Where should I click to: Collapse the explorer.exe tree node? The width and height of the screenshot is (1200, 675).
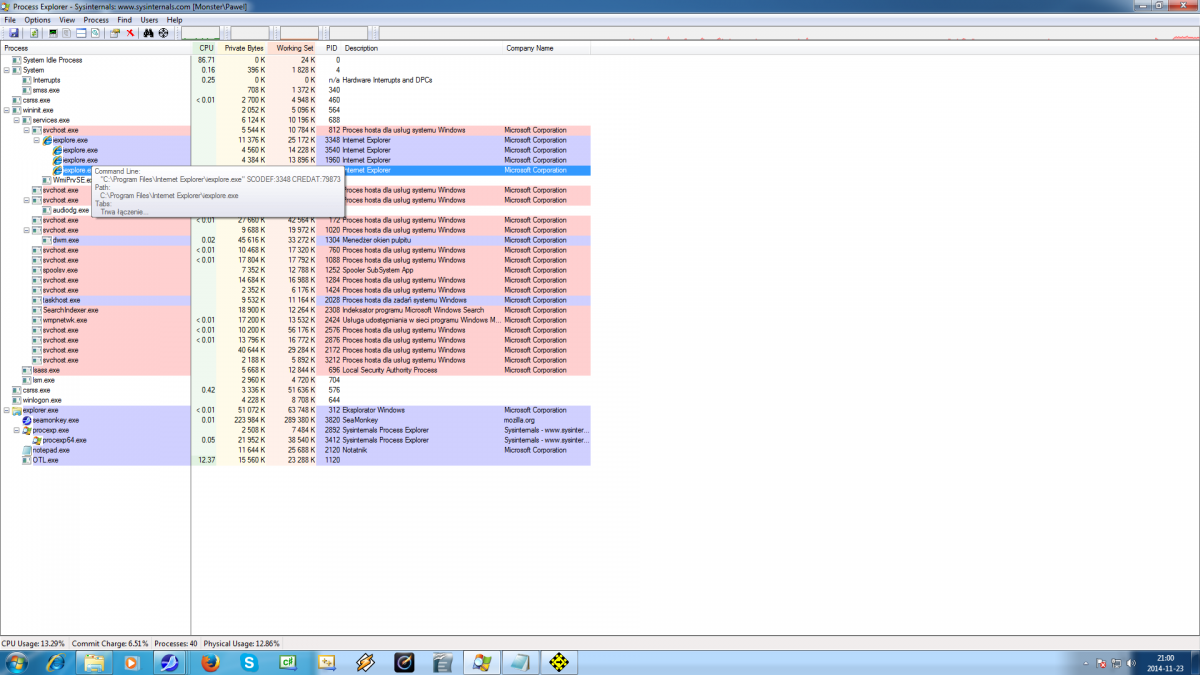pos(7,410)
